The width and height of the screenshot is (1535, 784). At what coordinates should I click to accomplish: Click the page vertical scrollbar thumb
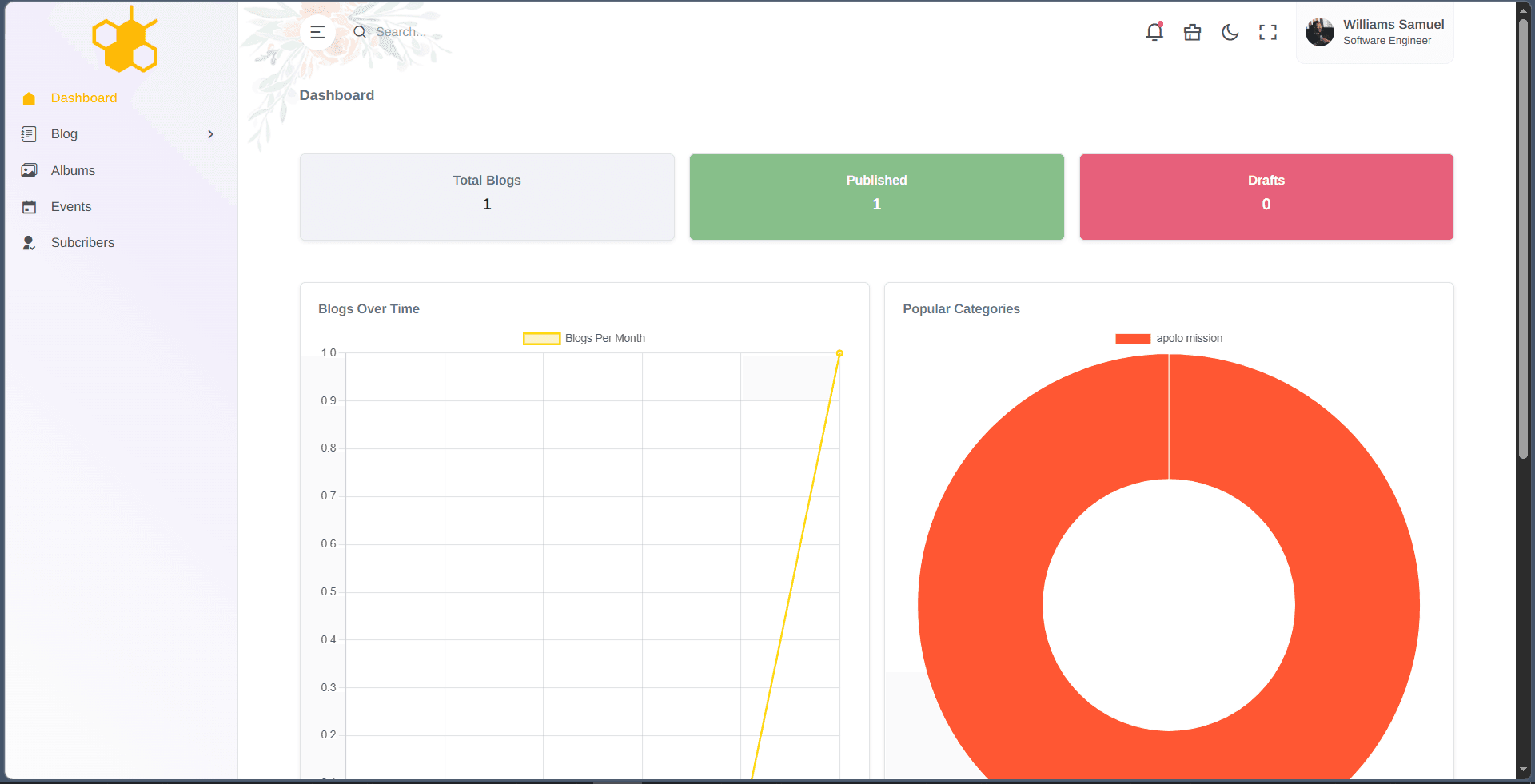coord(1524,237)
